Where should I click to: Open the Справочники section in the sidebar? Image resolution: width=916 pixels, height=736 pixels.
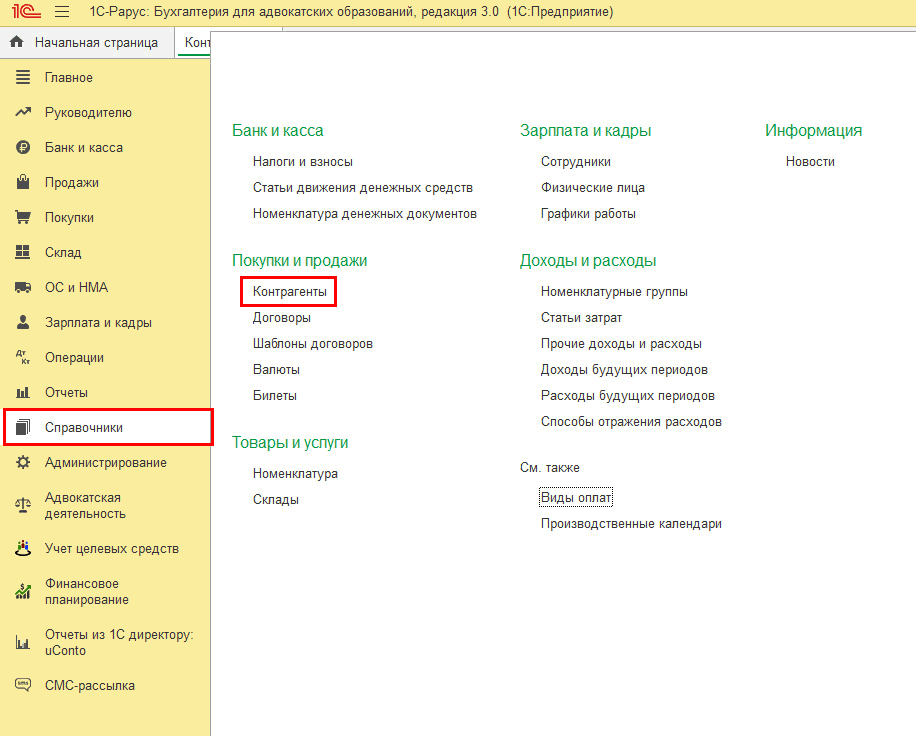[x=84, y=428]
